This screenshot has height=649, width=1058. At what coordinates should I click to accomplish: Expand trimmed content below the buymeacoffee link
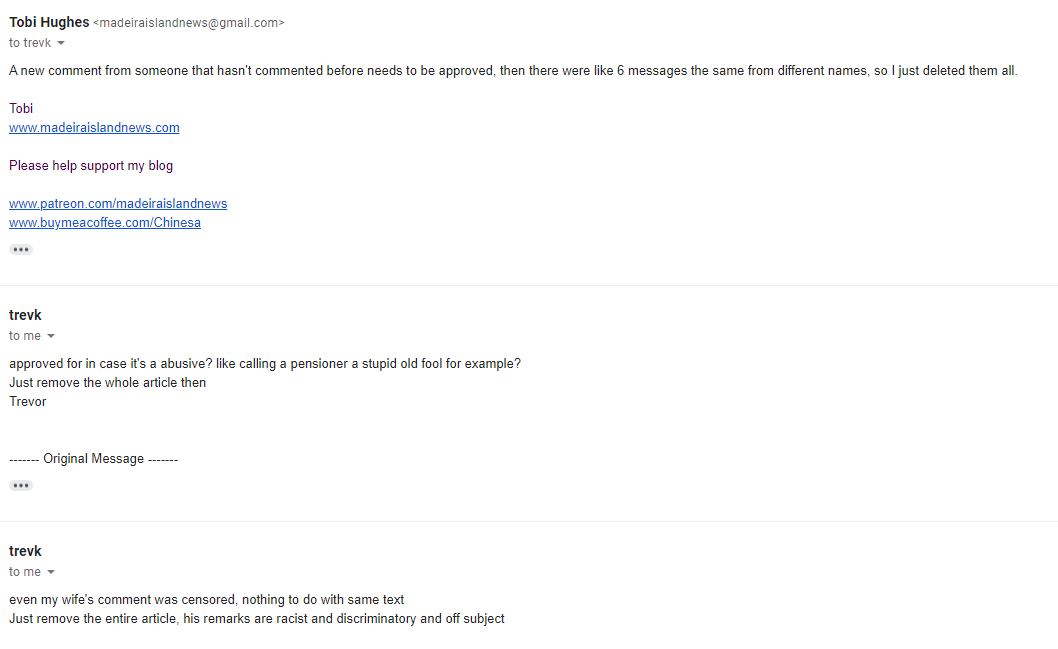[21, 249]
